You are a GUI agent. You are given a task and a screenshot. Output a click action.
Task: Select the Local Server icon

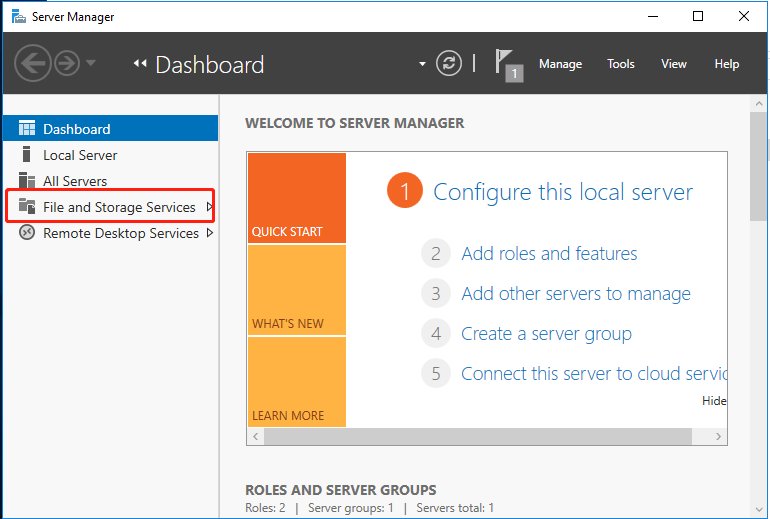coord(27,155)
